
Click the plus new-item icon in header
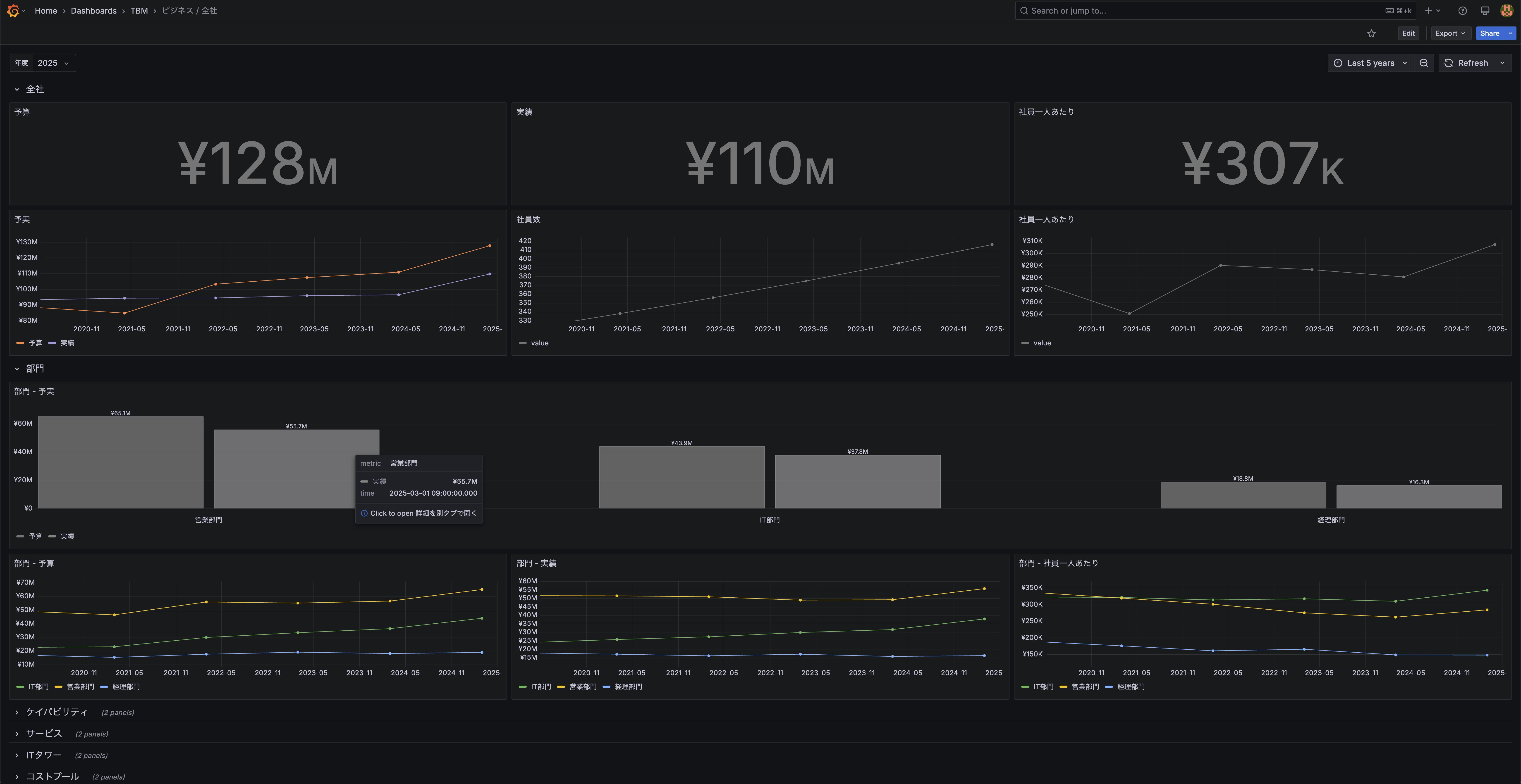click(1428, 11)
